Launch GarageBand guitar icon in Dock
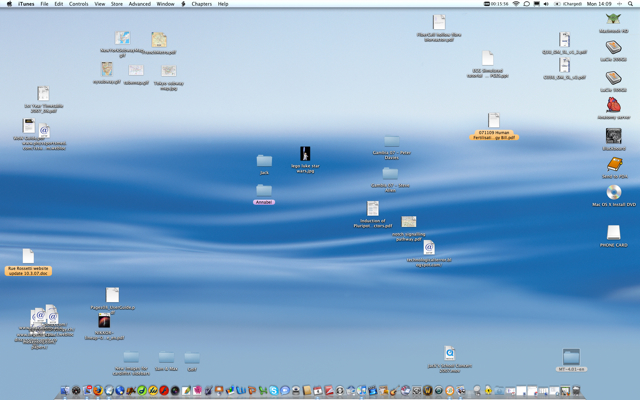This screenshot has height=400, width=640. pyautogui.click(x=395, y=391)
